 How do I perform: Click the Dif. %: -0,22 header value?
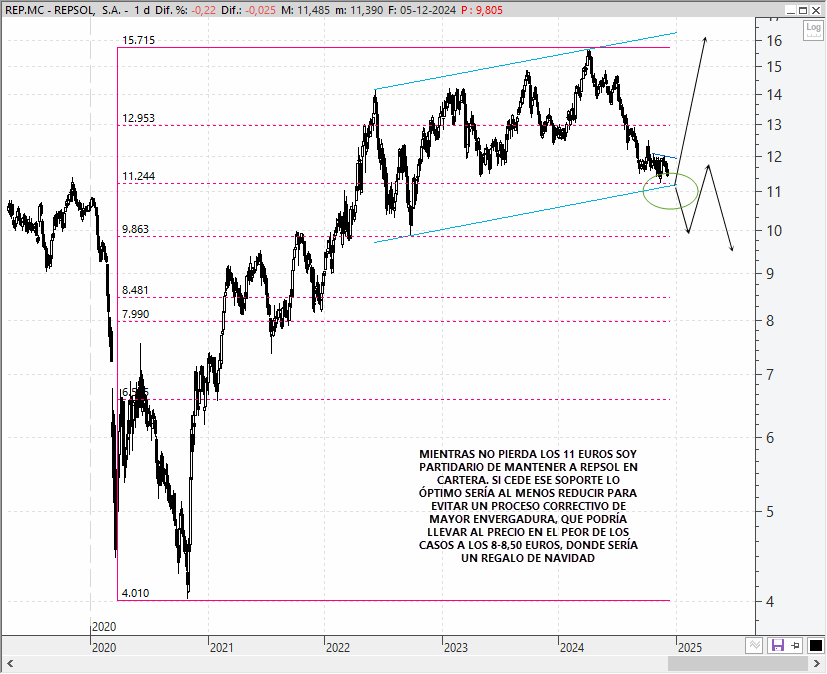186,10
